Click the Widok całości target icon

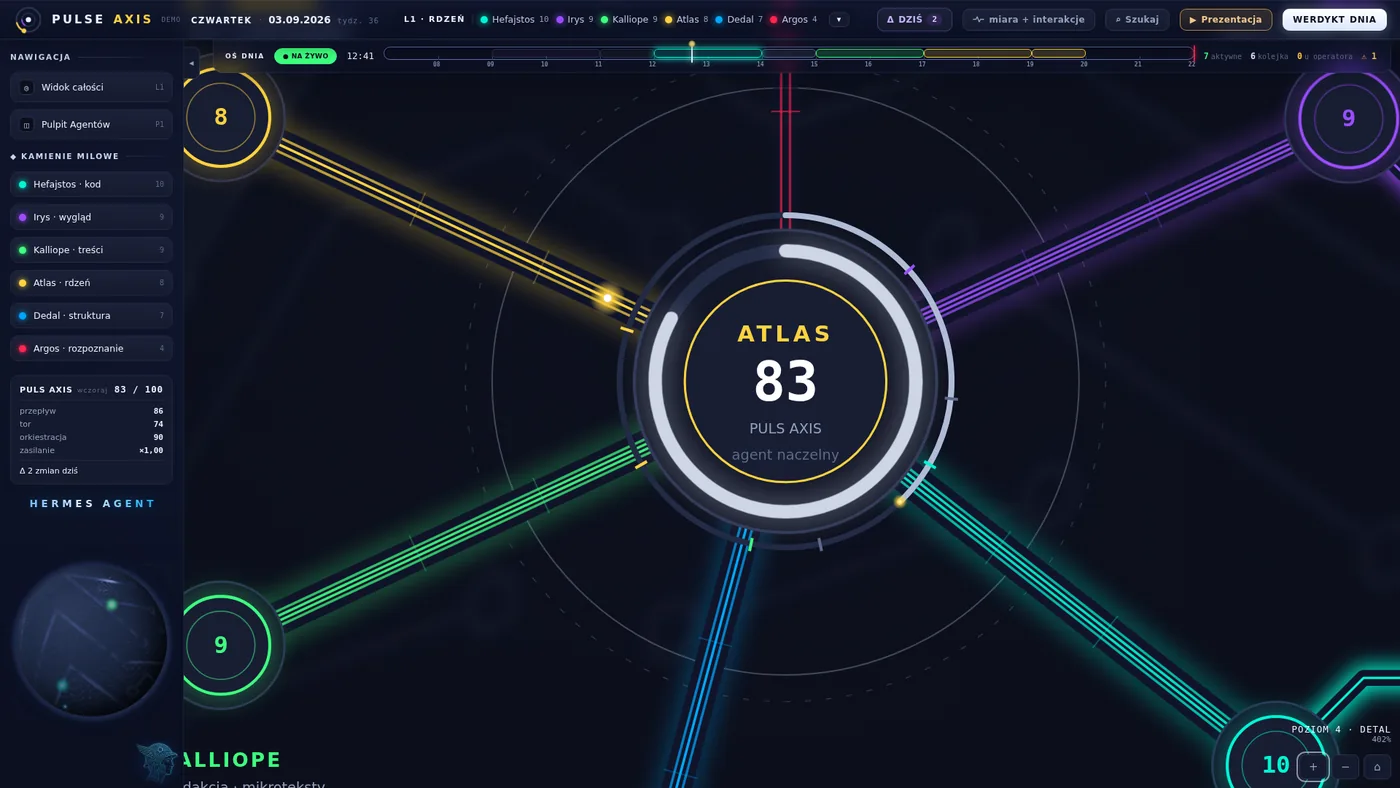click(x=27, y=88)
